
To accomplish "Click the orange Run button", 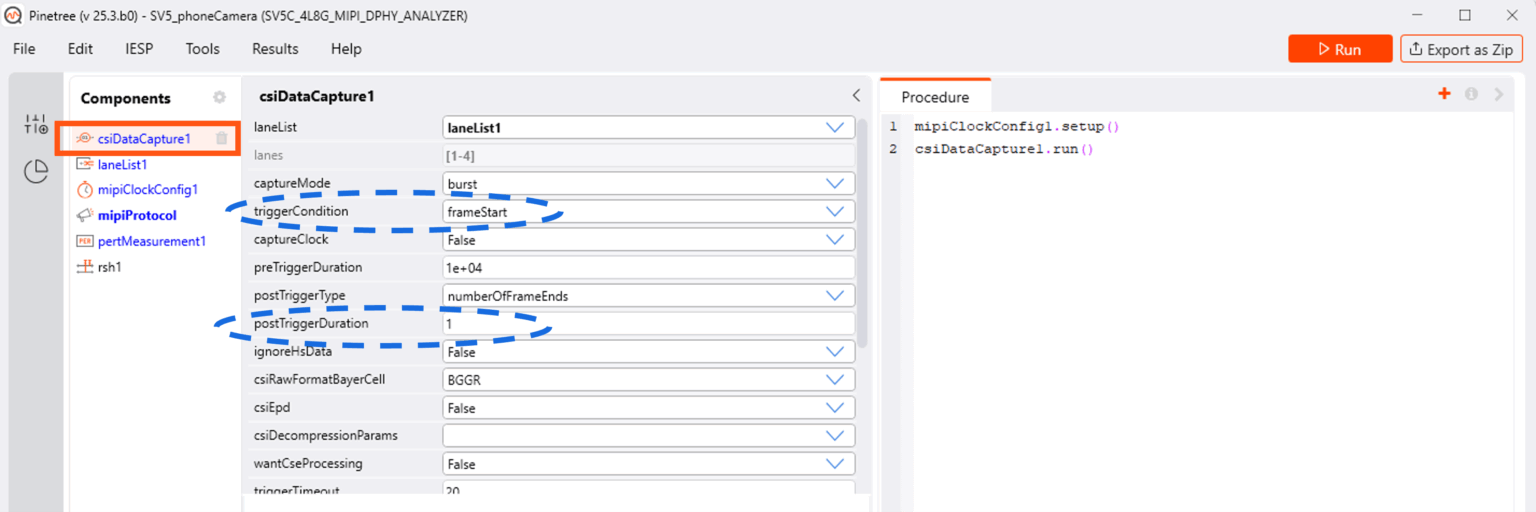I will [x=1340, y=49].
